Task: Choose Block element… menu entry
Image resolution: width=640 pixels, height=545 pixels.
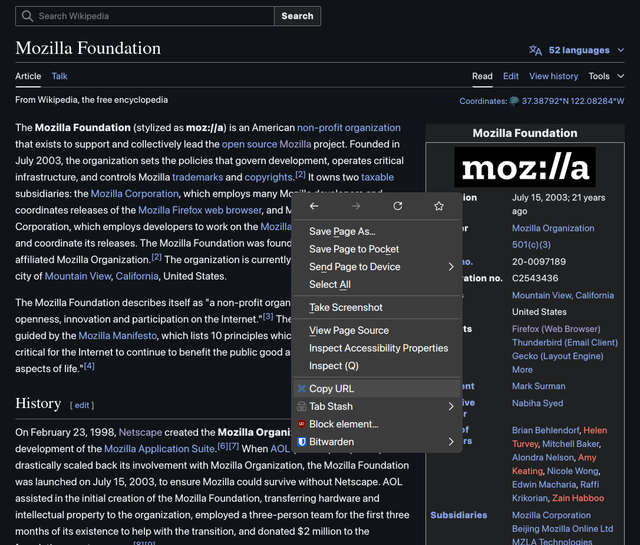Action: click(377, 424)
